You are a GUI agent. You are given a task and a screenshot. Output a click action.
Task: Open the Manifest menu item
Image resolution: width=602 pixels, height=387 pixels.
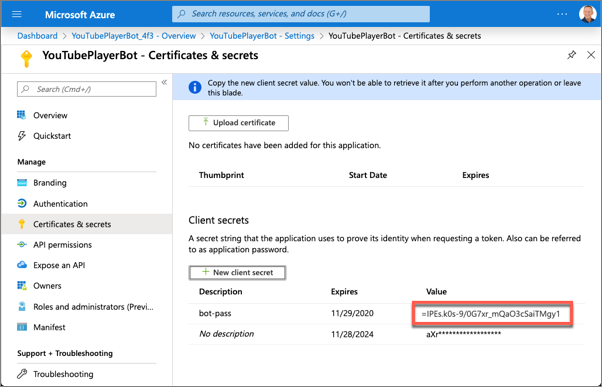click(x=49, y=327)
